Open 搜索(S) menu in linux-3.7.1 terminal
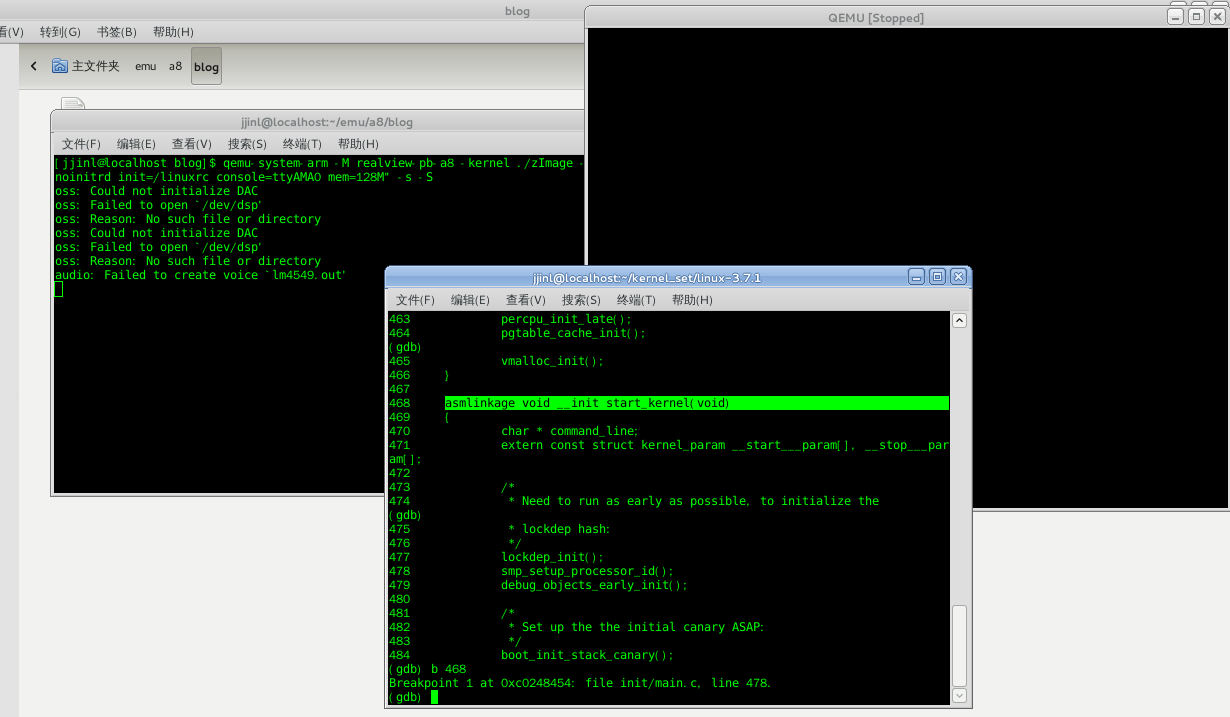 tap(581, 300)
